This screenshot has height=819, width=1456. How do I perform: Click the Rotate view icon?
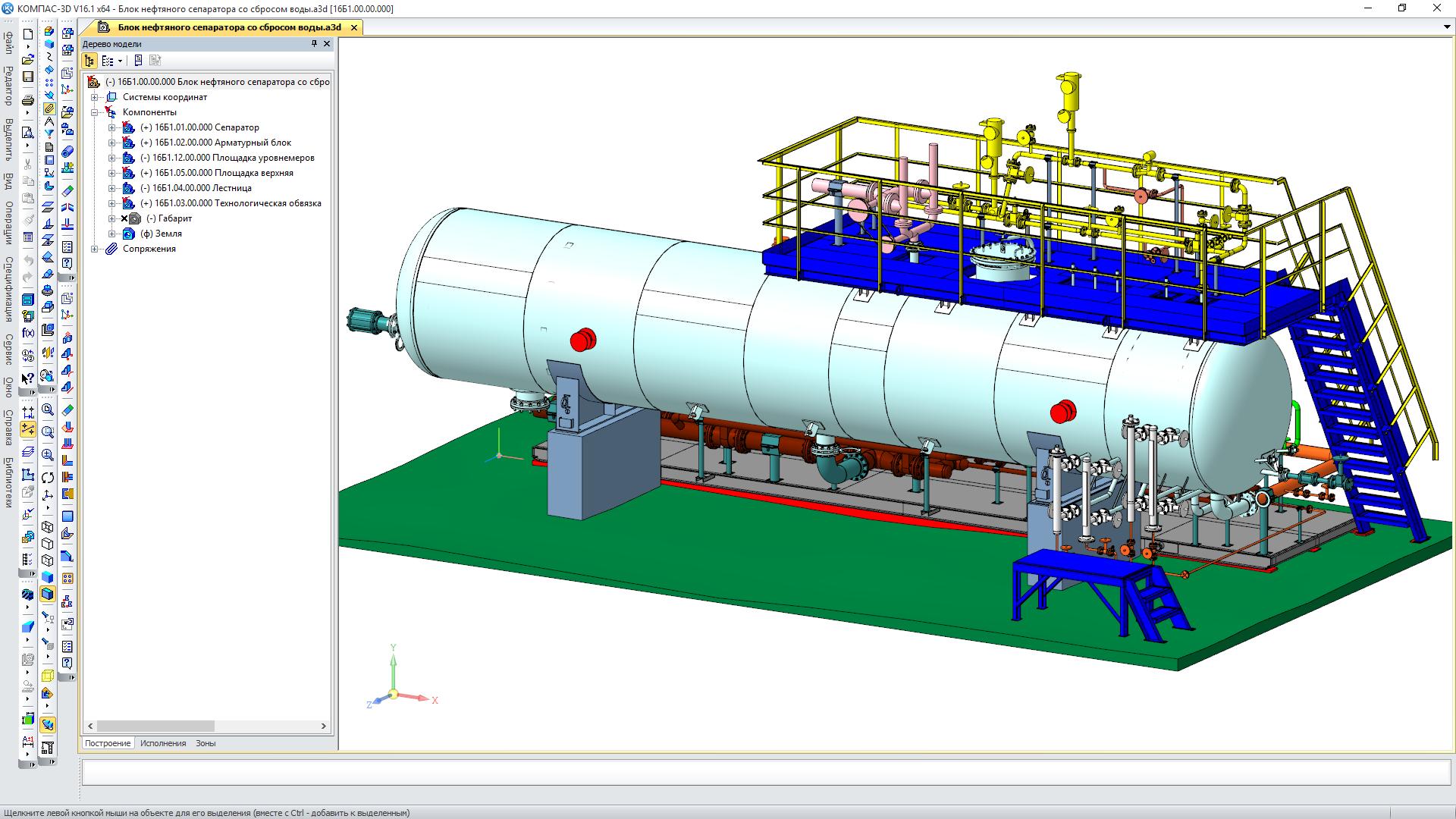(x=48, y=477)
